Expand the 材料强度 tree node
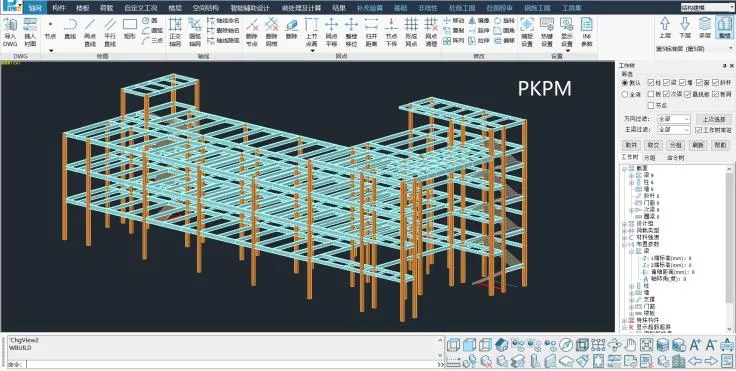This screenshot has height=371, width=736. pyautogui.click(x=624, y=238)
